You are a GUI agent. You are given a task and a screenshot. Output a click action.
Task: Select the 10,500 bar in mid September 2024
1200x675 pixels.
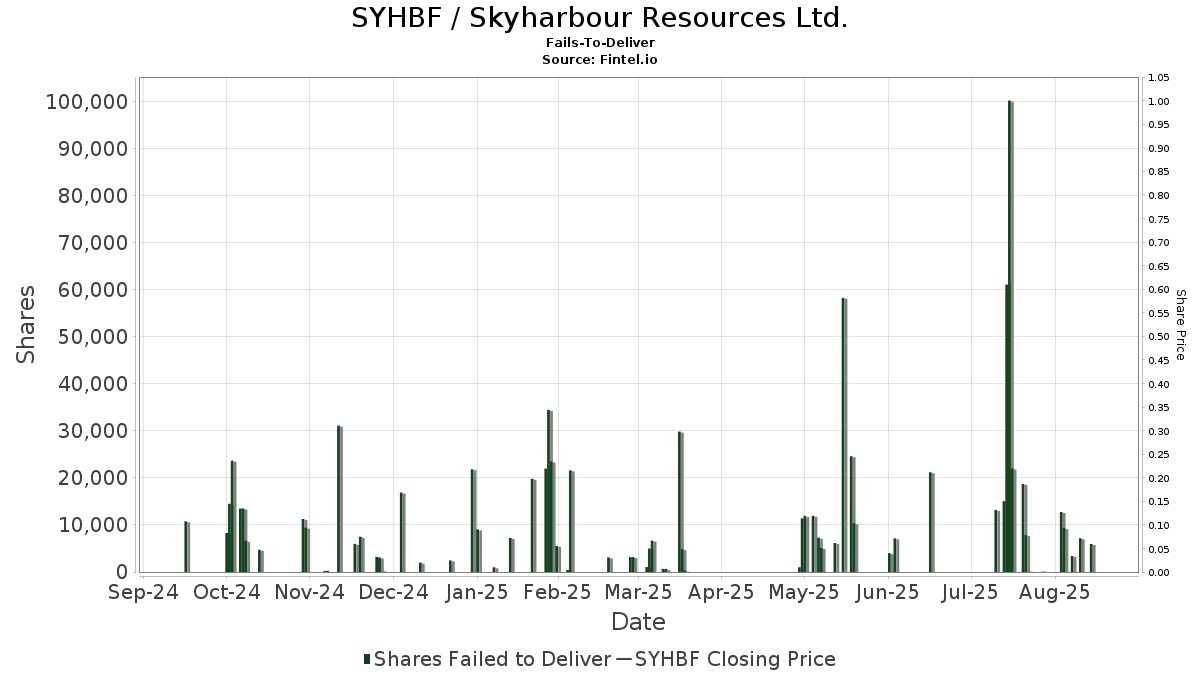pos(187,547)
